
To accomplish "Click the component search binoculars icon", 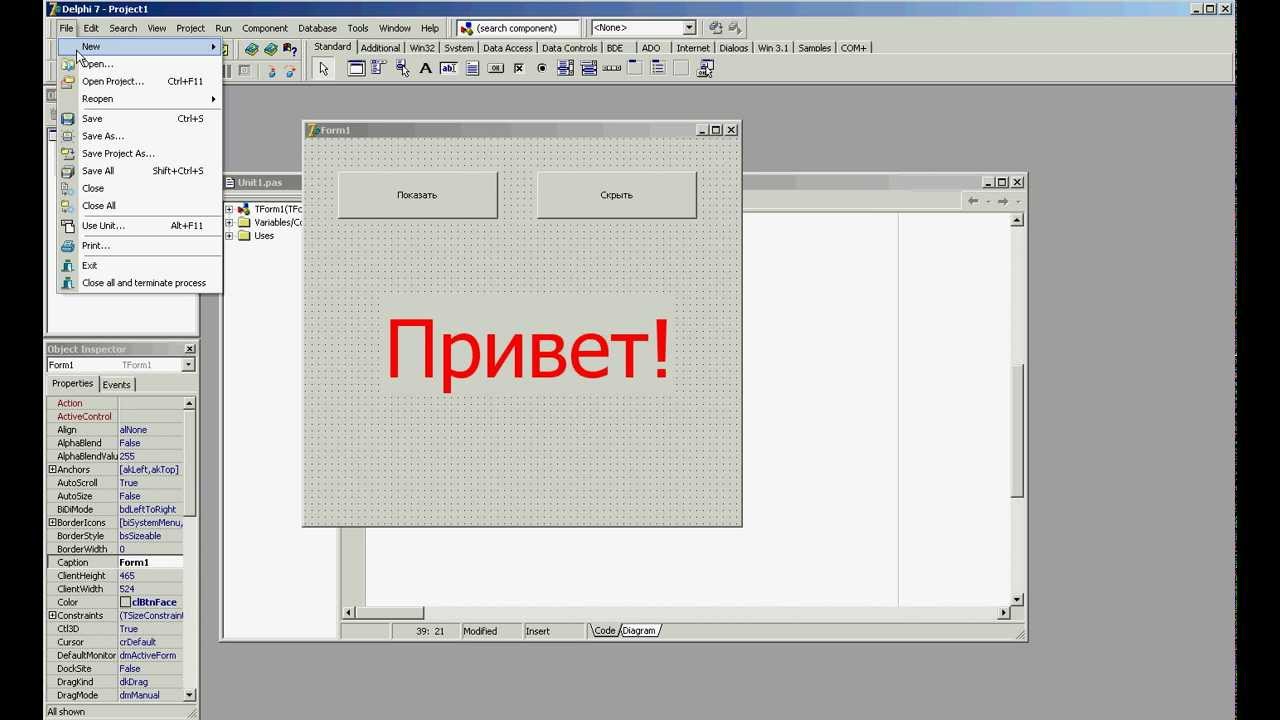I will coord(466,28).
